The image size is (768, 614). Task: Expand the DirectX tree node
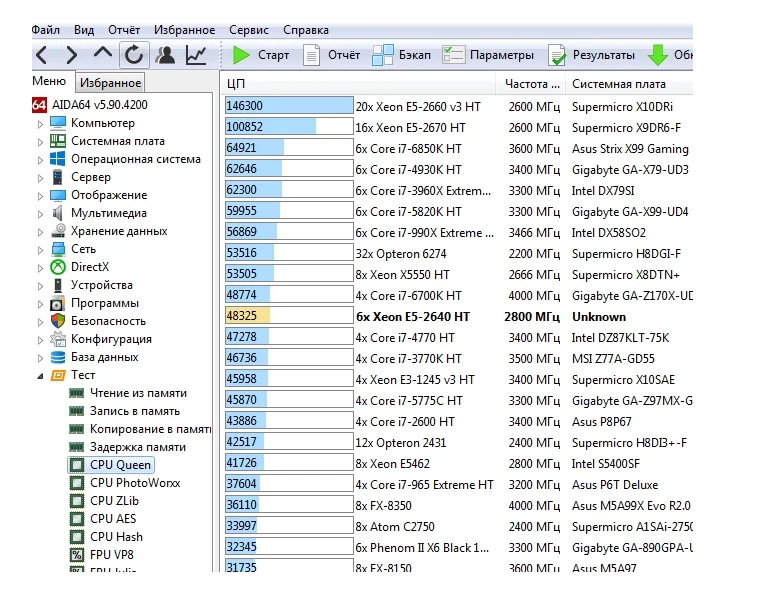(40, 268)
